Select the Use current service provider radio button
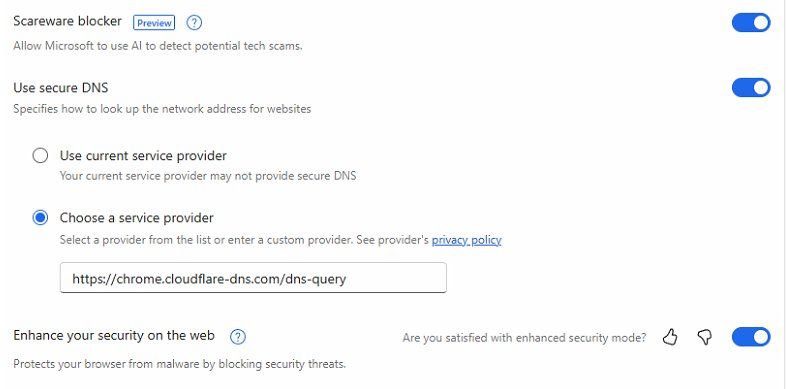This screenshot has width=786, height=389. pyautogui.click(x=40, y=155)
